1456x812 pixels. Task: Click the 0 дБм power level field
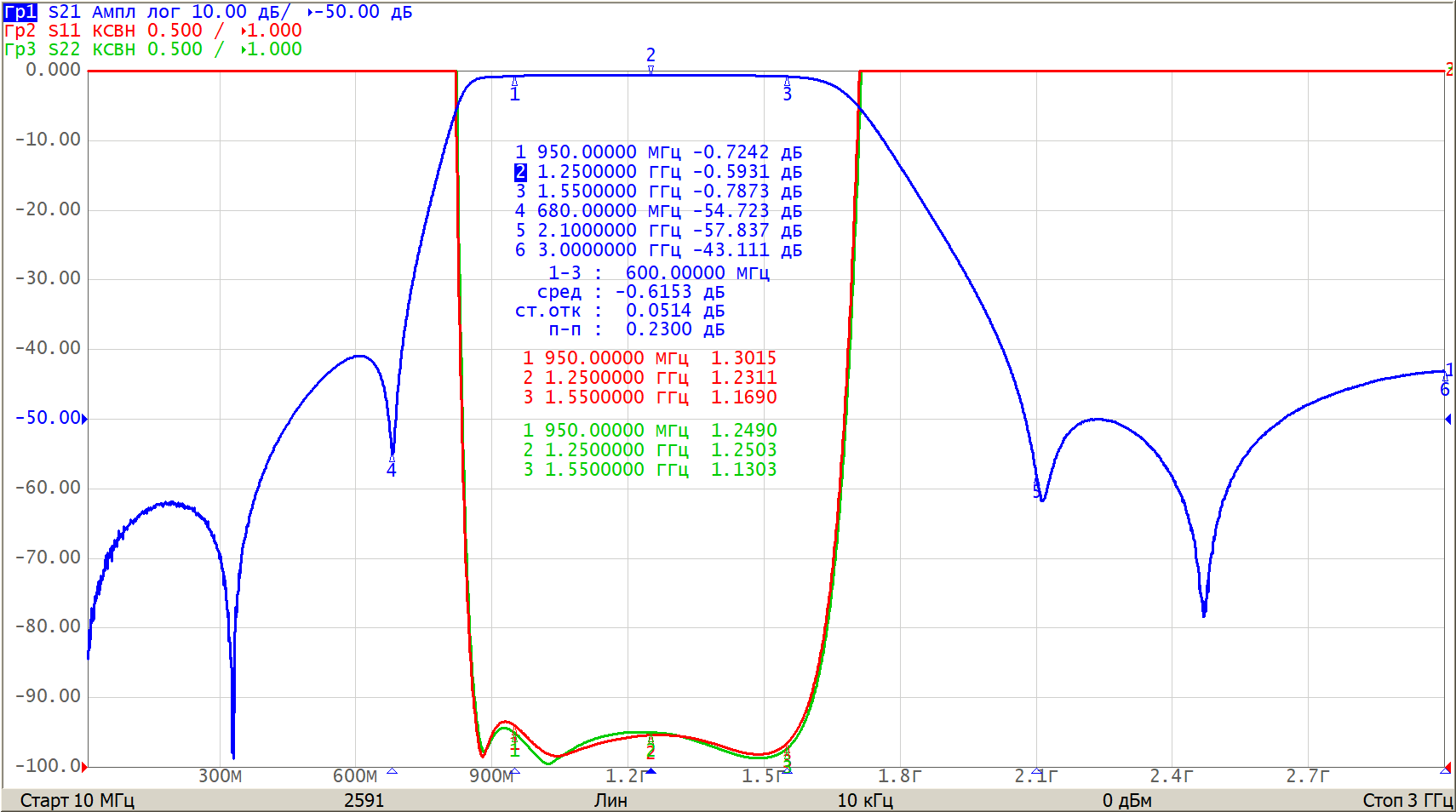coord(1126,800)
